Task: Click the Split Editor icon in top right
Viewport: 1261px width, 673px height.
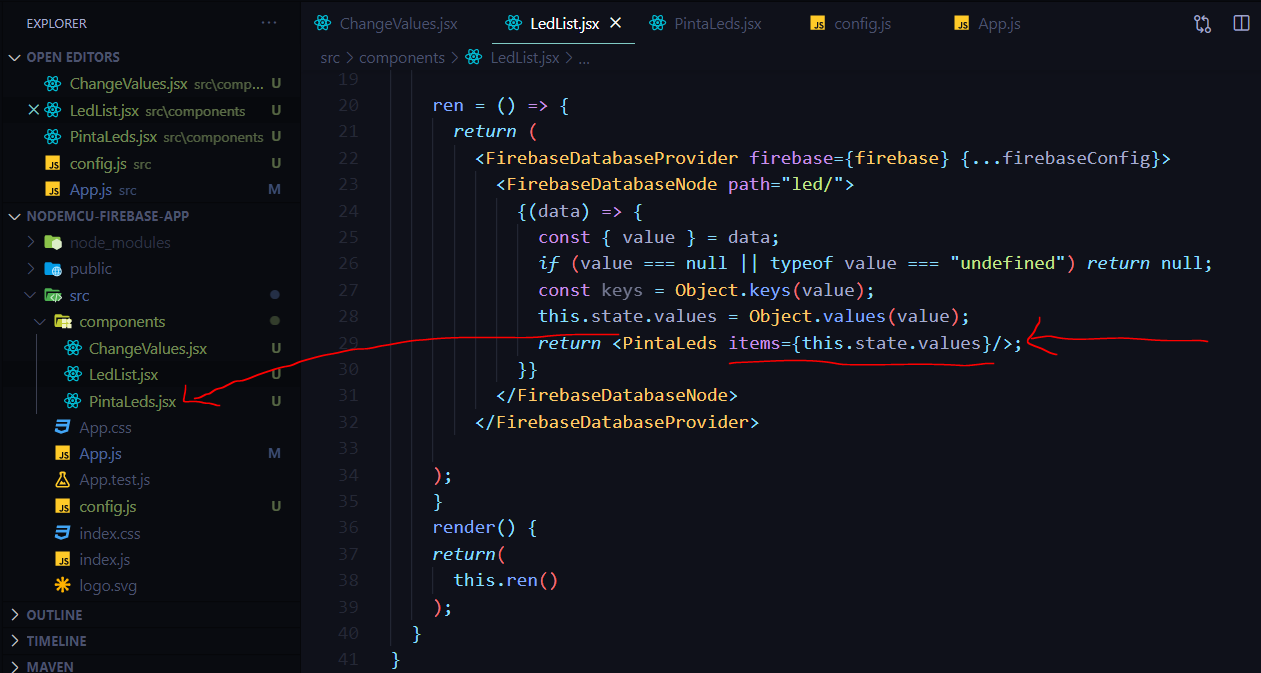Action: [x=1241, y=22]
